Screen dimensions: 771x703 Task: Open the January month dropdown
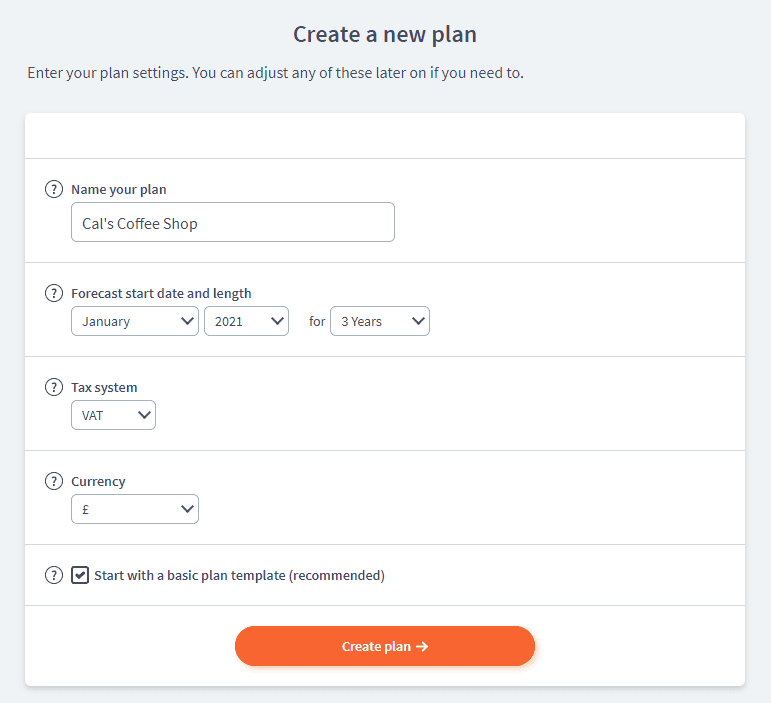click(x=135, y=321)
